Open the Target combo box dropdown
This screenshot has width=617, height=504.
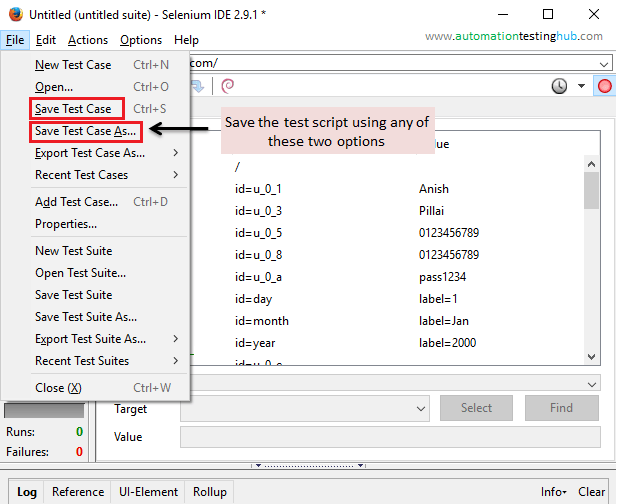click(421, 409)
